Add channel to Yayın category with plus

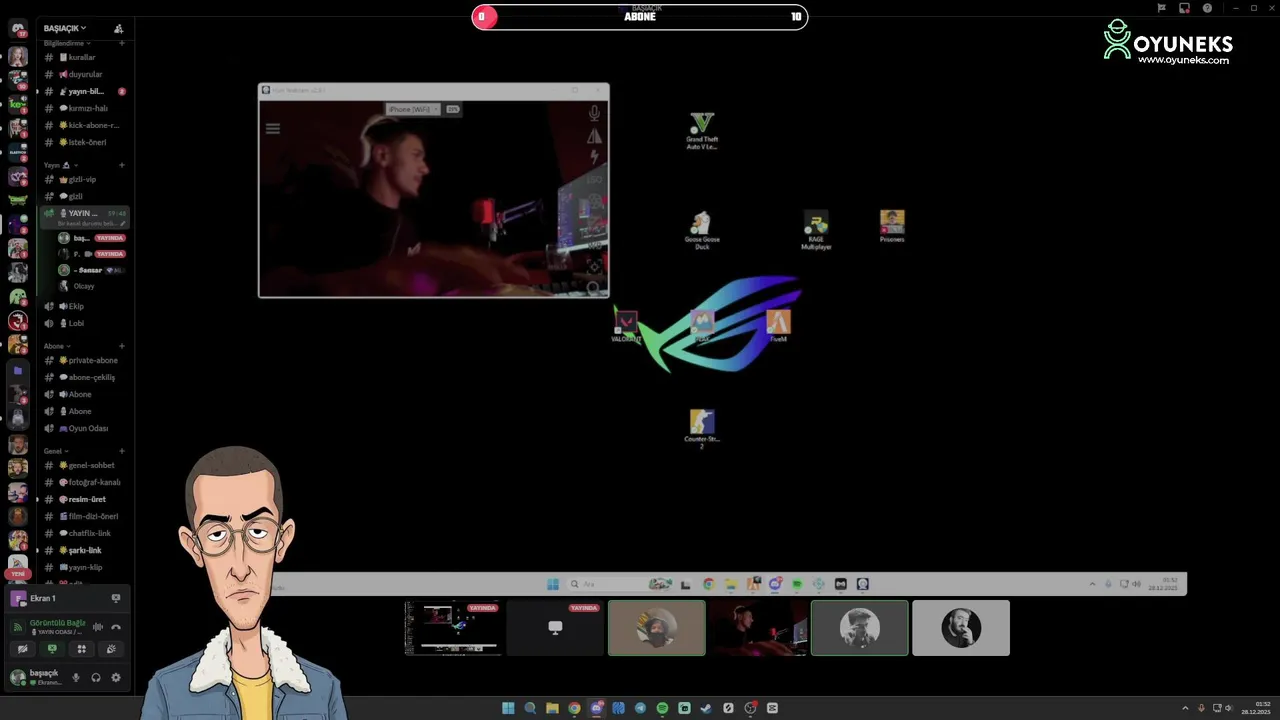coord(122,165)
